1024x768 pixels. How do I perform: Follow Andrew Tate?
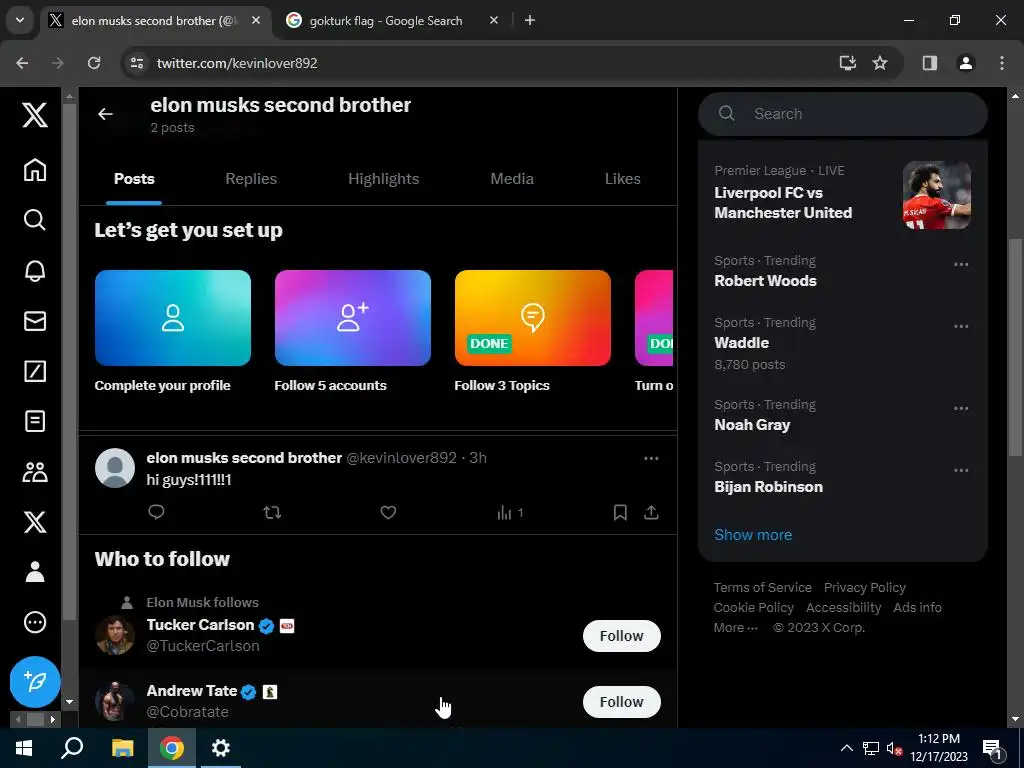pos(622,702)
